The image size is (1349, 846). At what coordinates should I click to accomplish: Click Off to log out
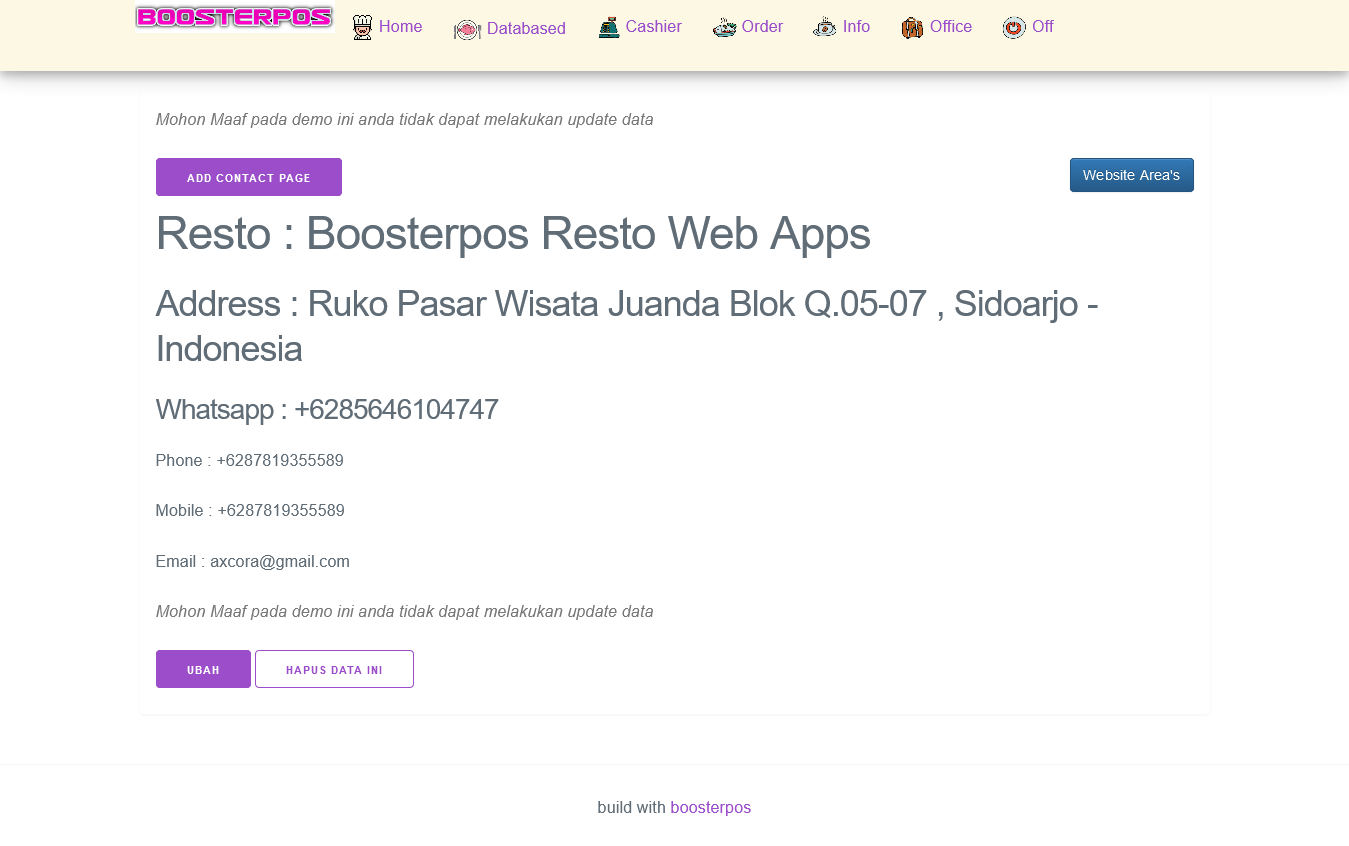(1043, 27)
